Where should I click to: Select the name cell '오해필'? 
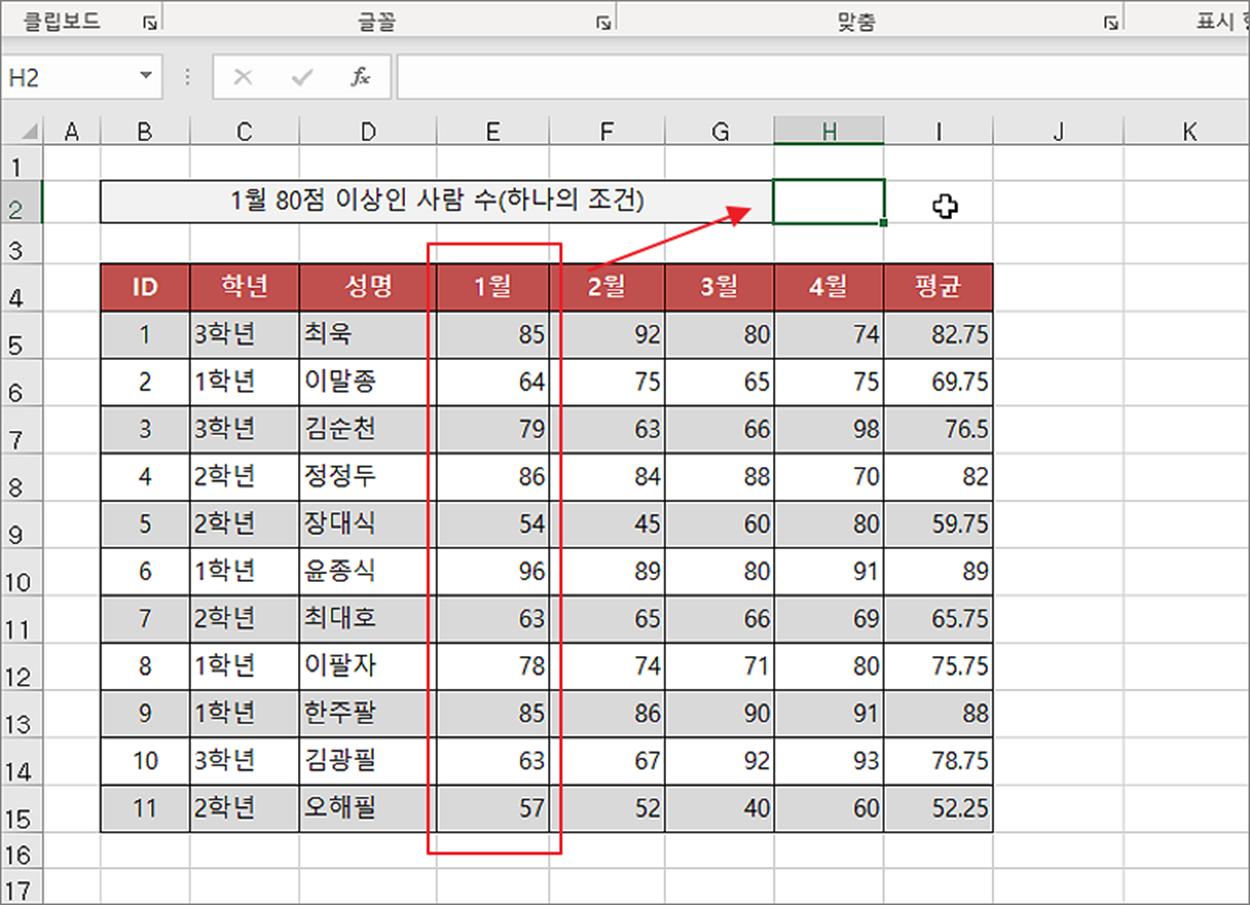(x=368, y=808)
